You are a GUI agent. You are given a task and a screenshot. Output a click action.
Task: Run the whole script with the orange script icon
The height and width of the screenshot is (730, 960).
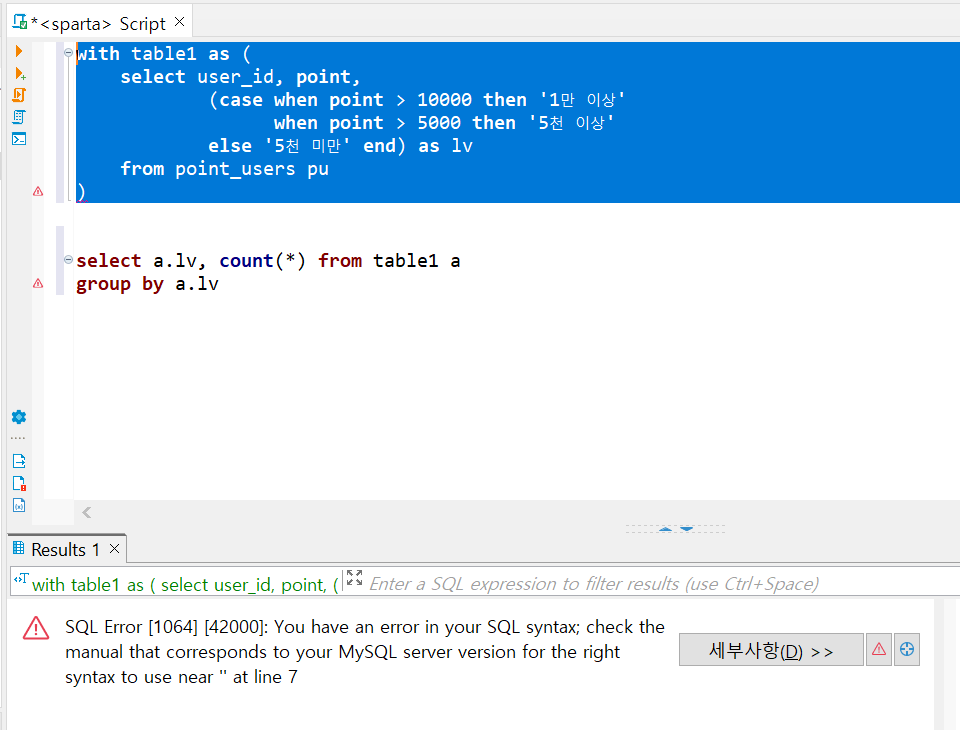point(19,95)
